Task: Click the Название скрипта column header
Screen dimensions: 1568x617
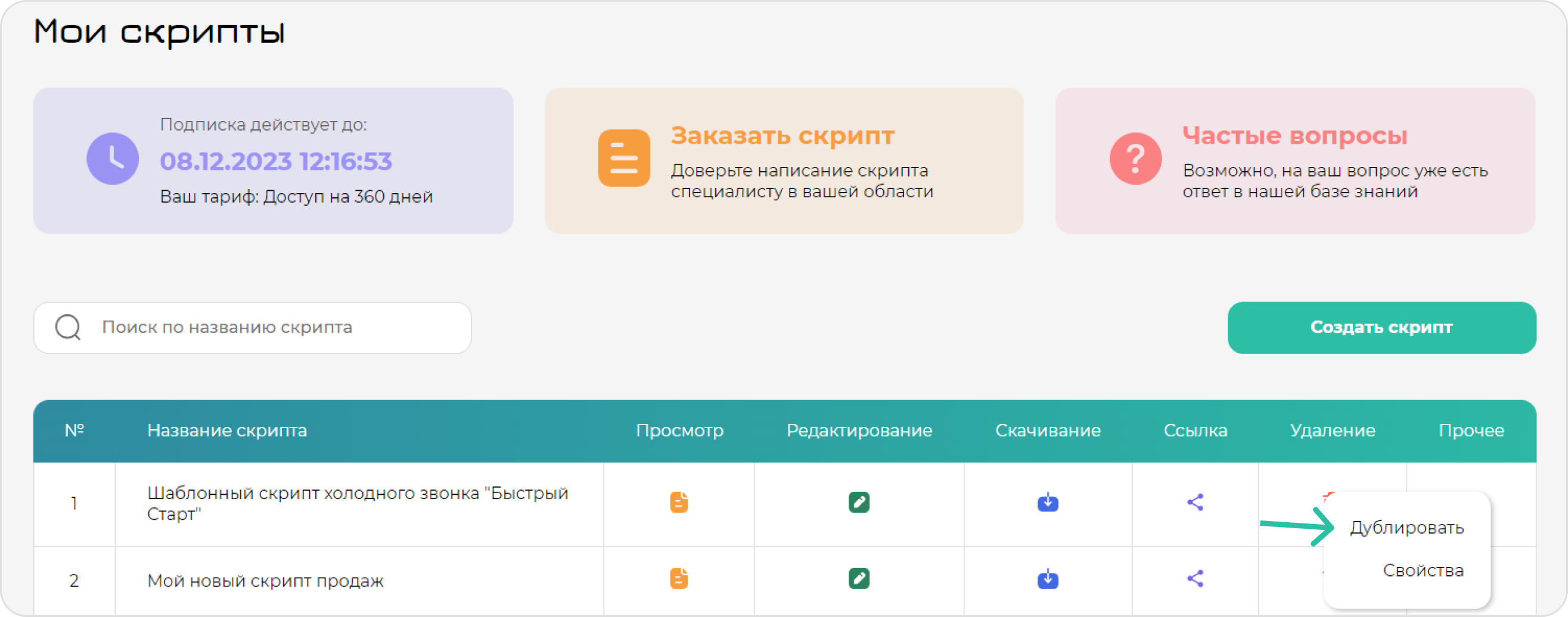Action: [227, 430]
